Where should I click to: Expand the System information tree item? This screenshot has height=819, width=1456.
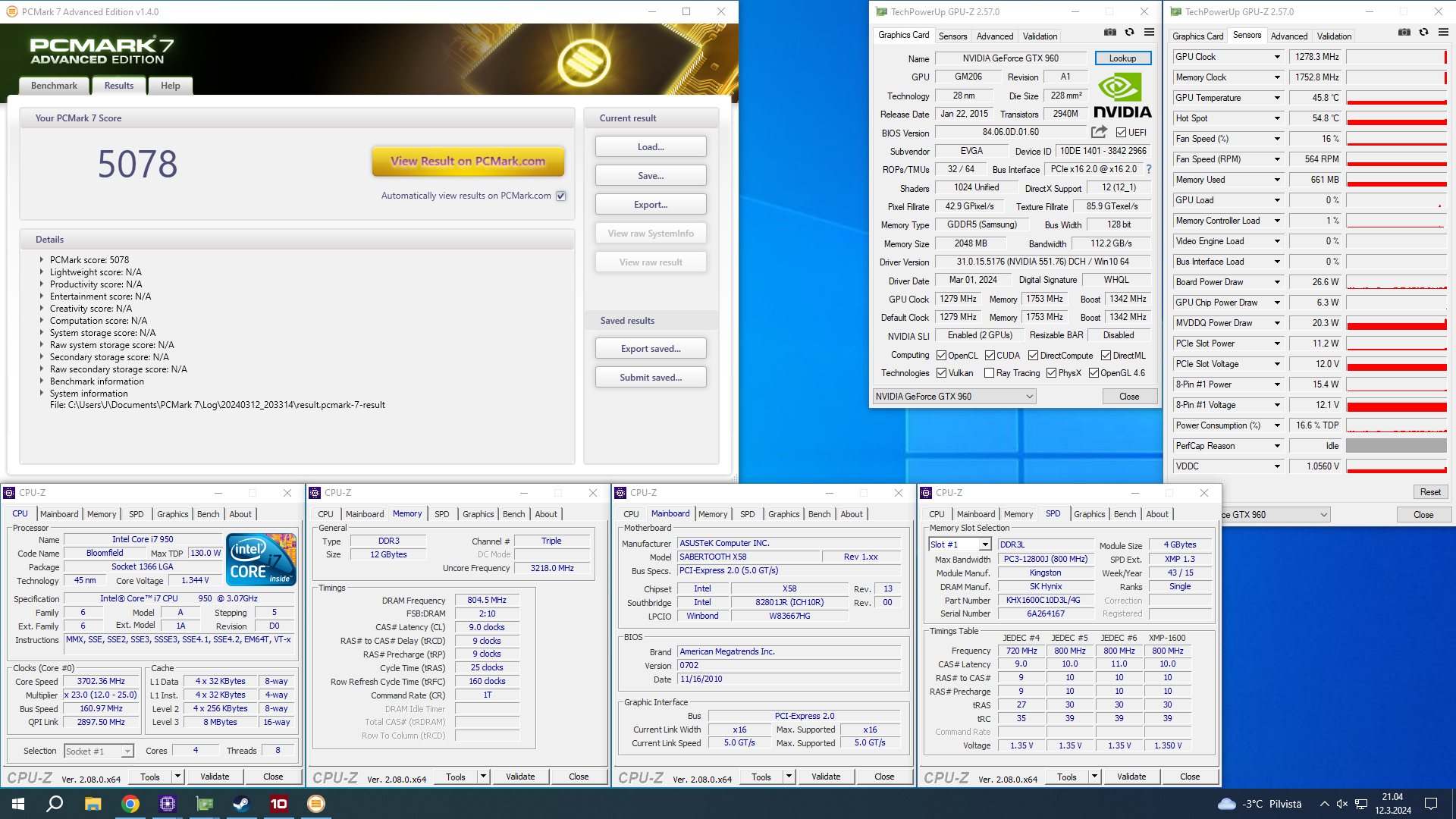(41, 394)
